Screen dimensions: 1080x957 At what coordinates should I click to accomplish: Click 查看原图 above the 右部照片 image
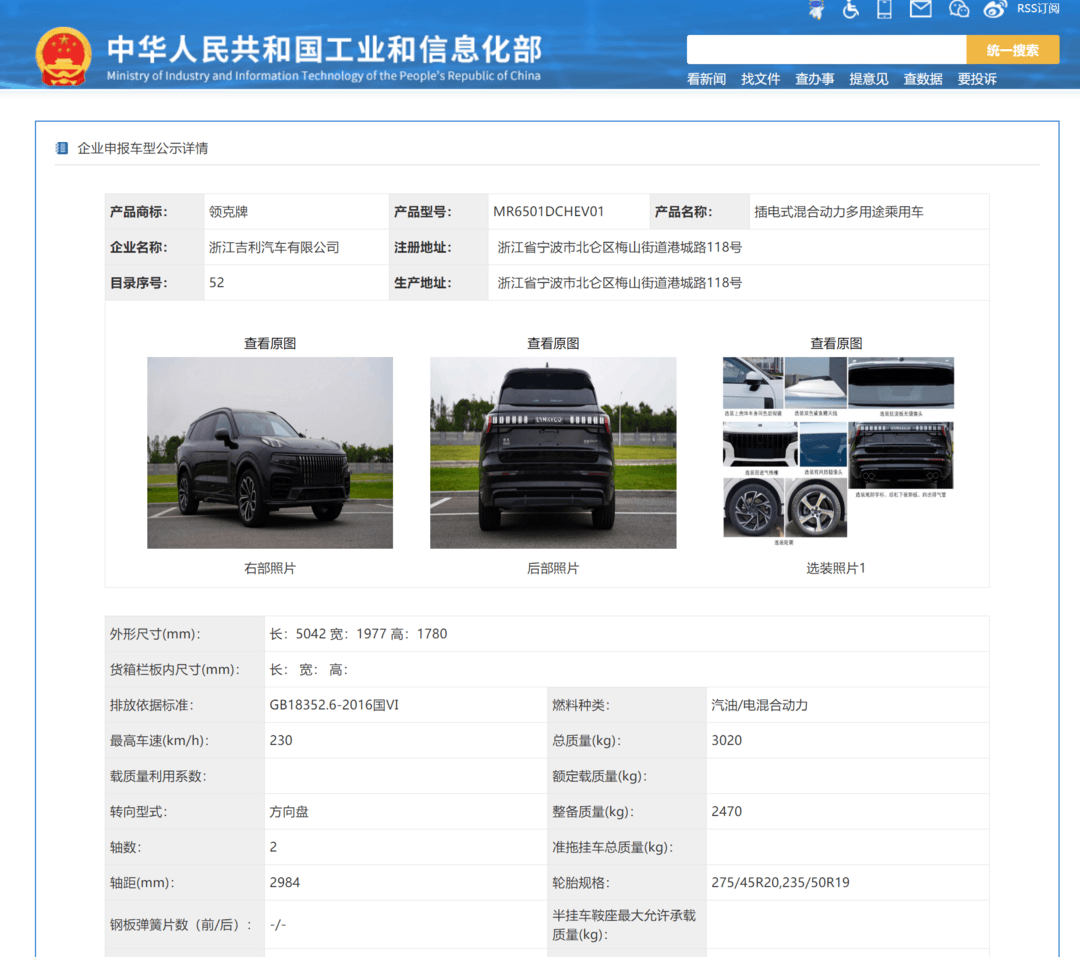[270, 343]
